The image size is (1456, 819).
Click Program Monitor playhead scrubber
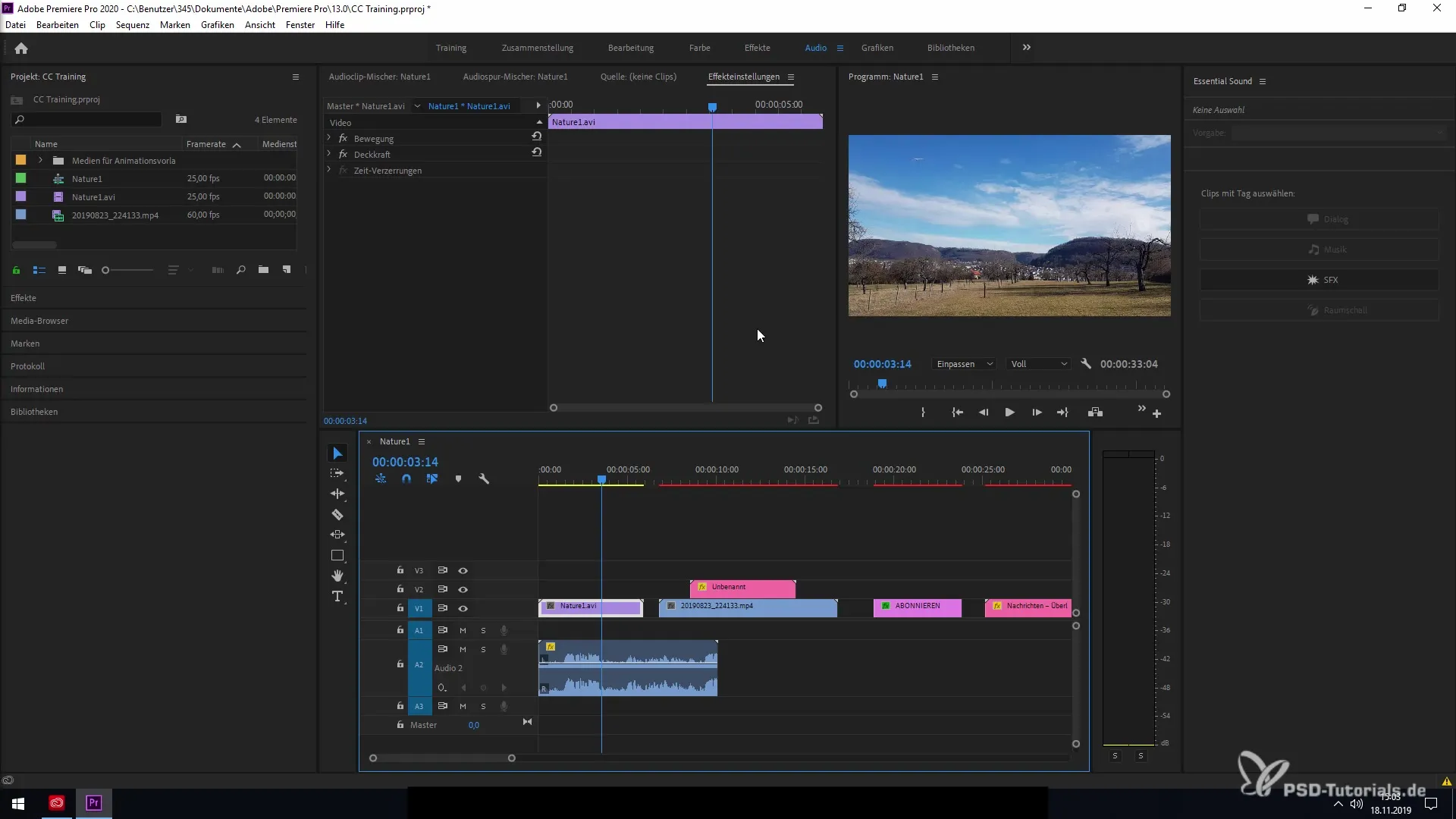882,384
